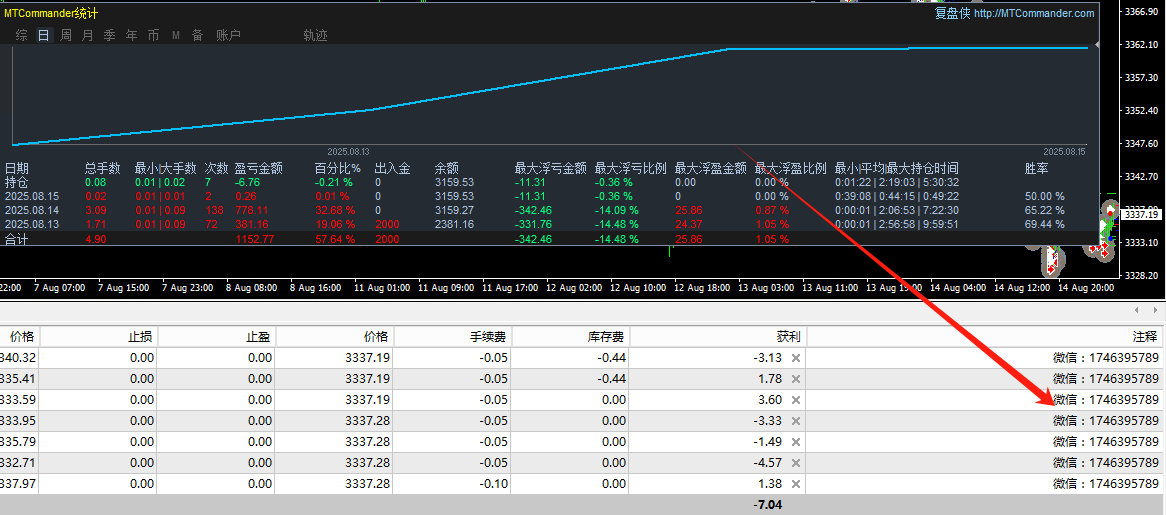
Task: Click the 盈亏金额 column header
Action: tap(259, 168)
